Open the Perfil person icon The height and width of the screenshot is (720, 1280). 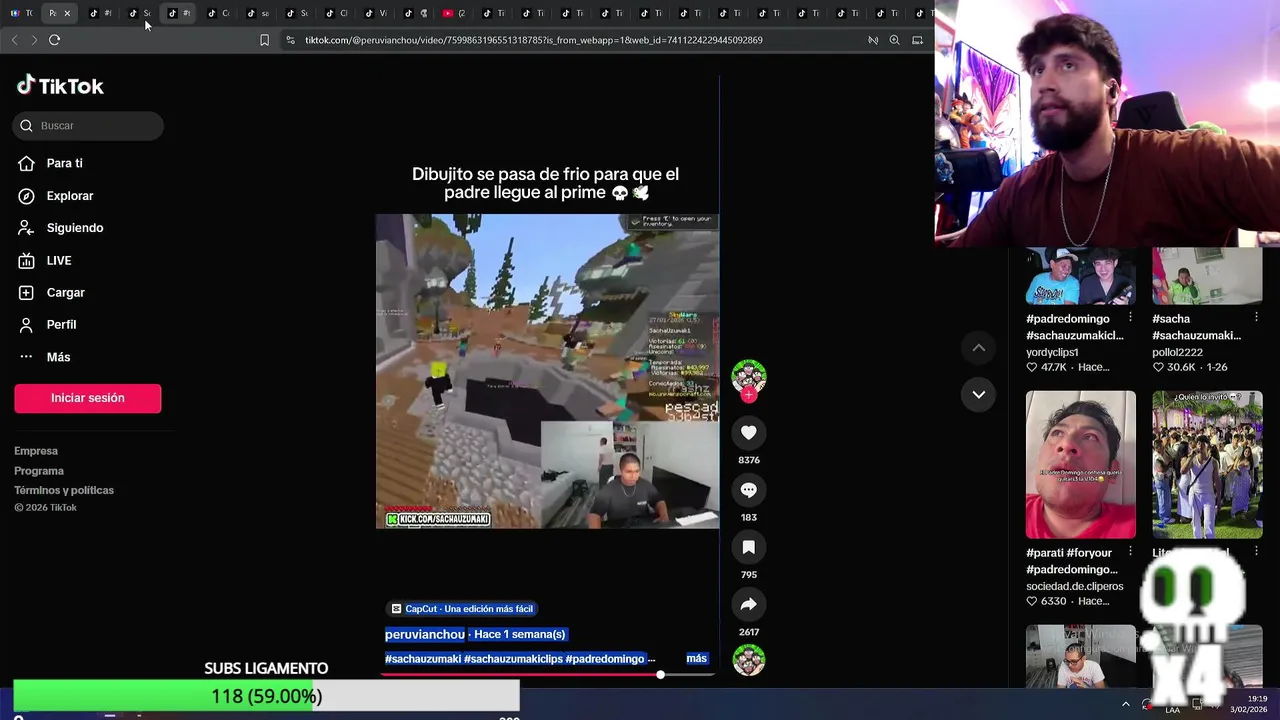(x=26, y=325)
